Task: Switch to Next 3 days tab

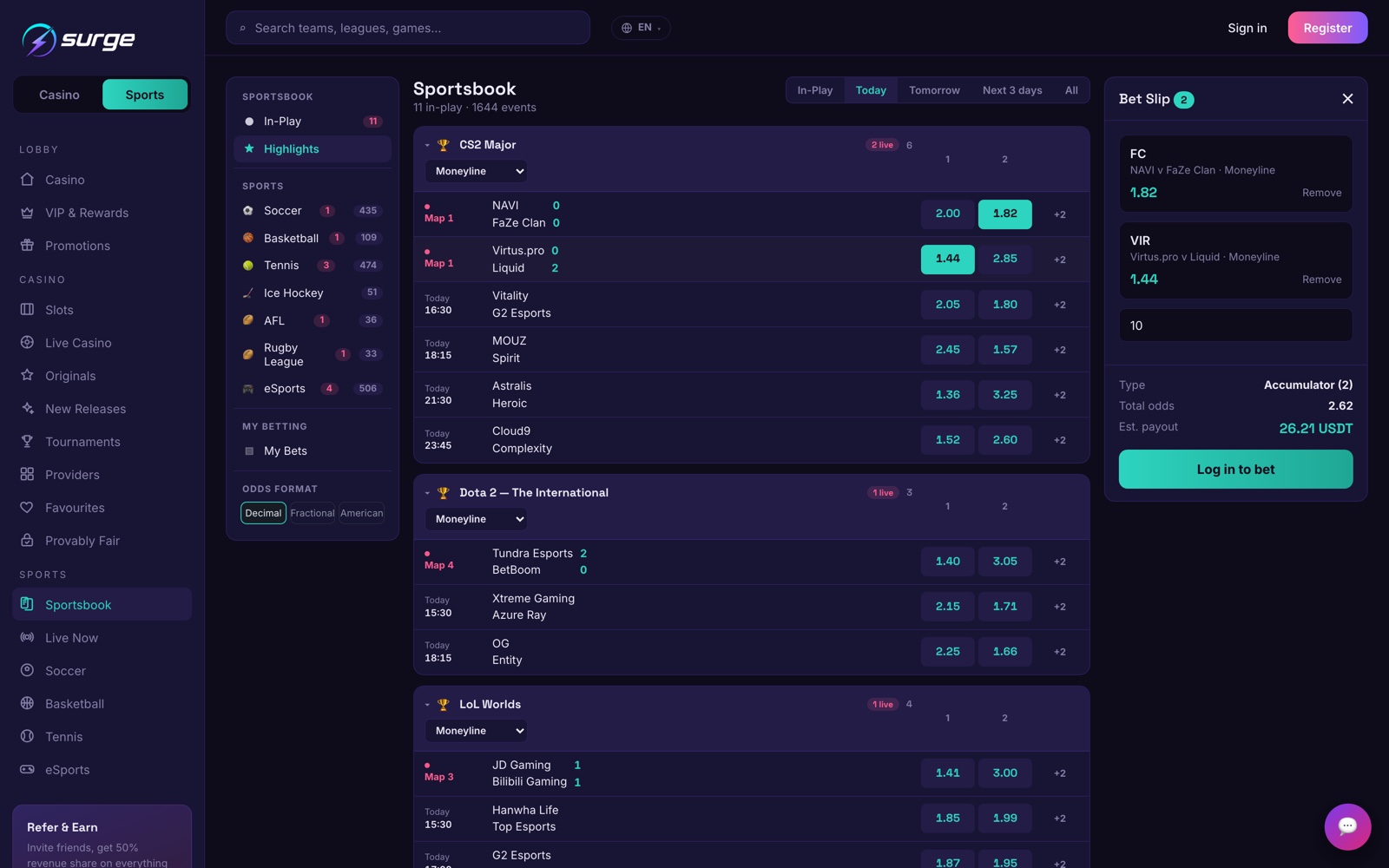Action: point(1012,90)
